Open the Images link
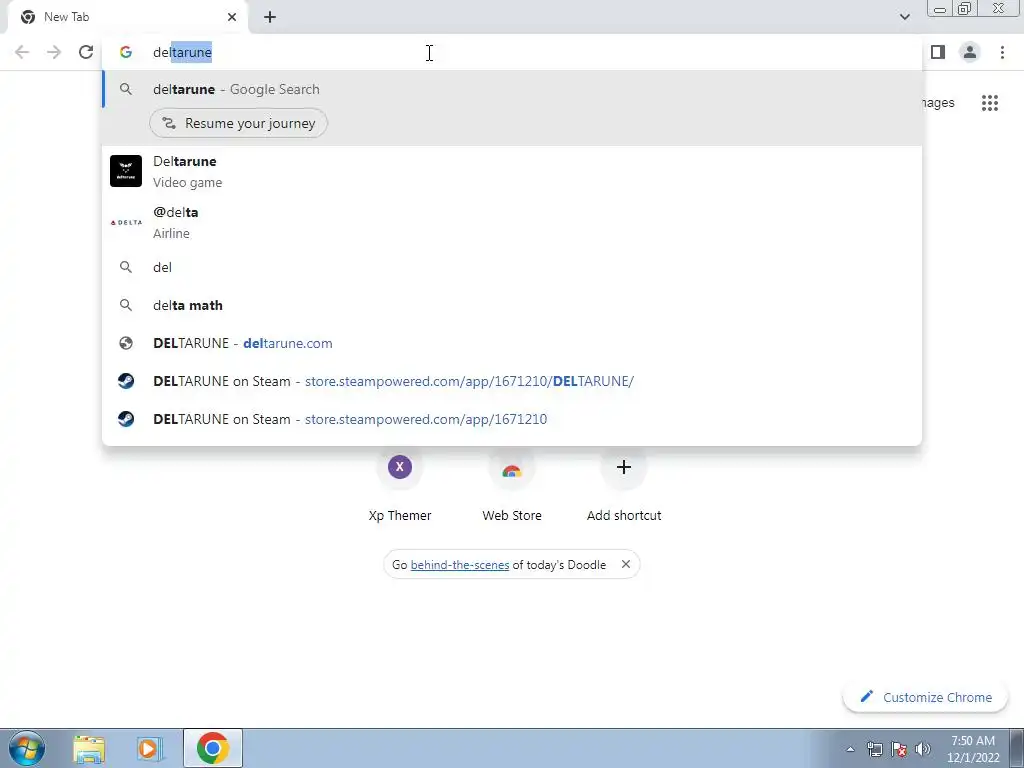1024x768 pixels. coord(938,103)
